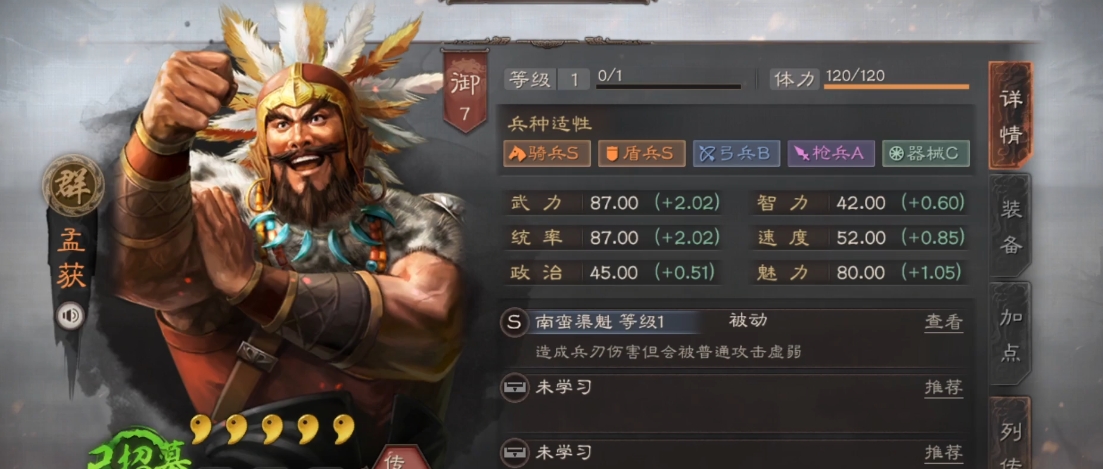Select the 枪兵A spearman aptitude badge

click(831, 154)
